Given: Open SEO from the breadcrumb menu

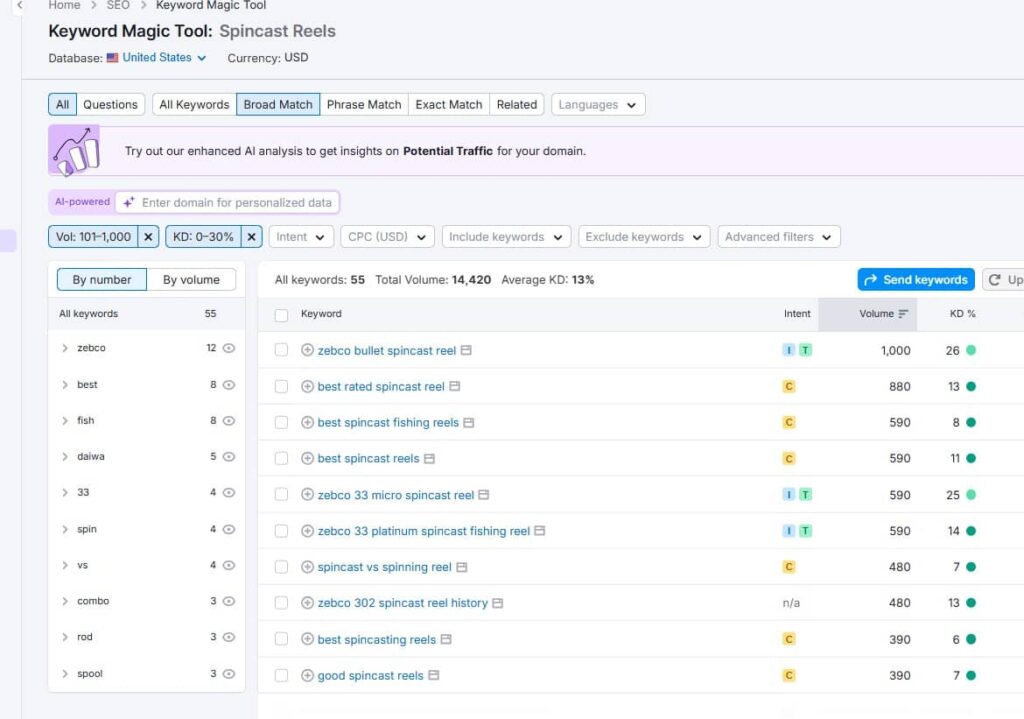Looking at the screenshot, I should (x=117, y=6).
